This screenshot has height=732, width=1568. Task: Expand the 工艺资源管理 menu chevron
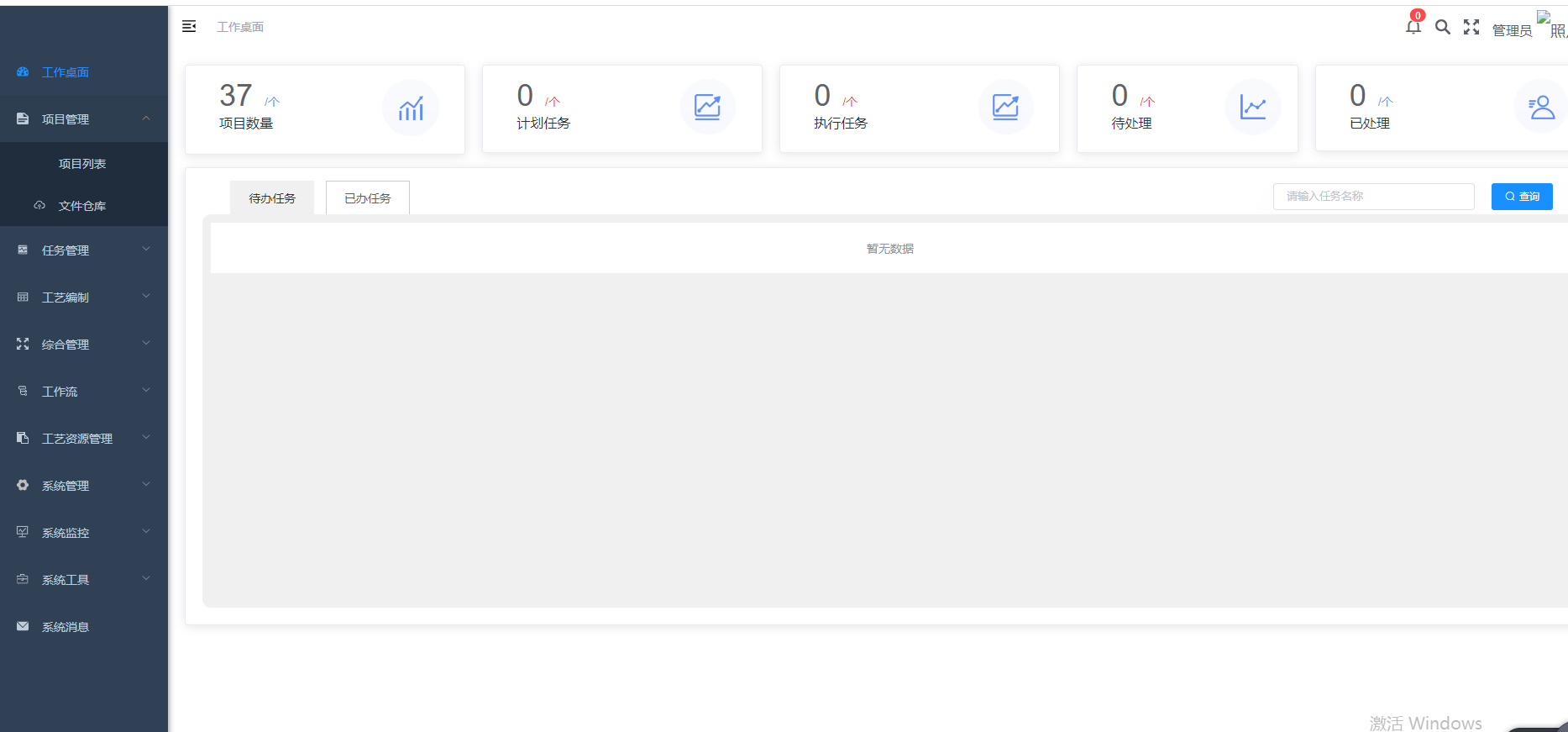146,438
